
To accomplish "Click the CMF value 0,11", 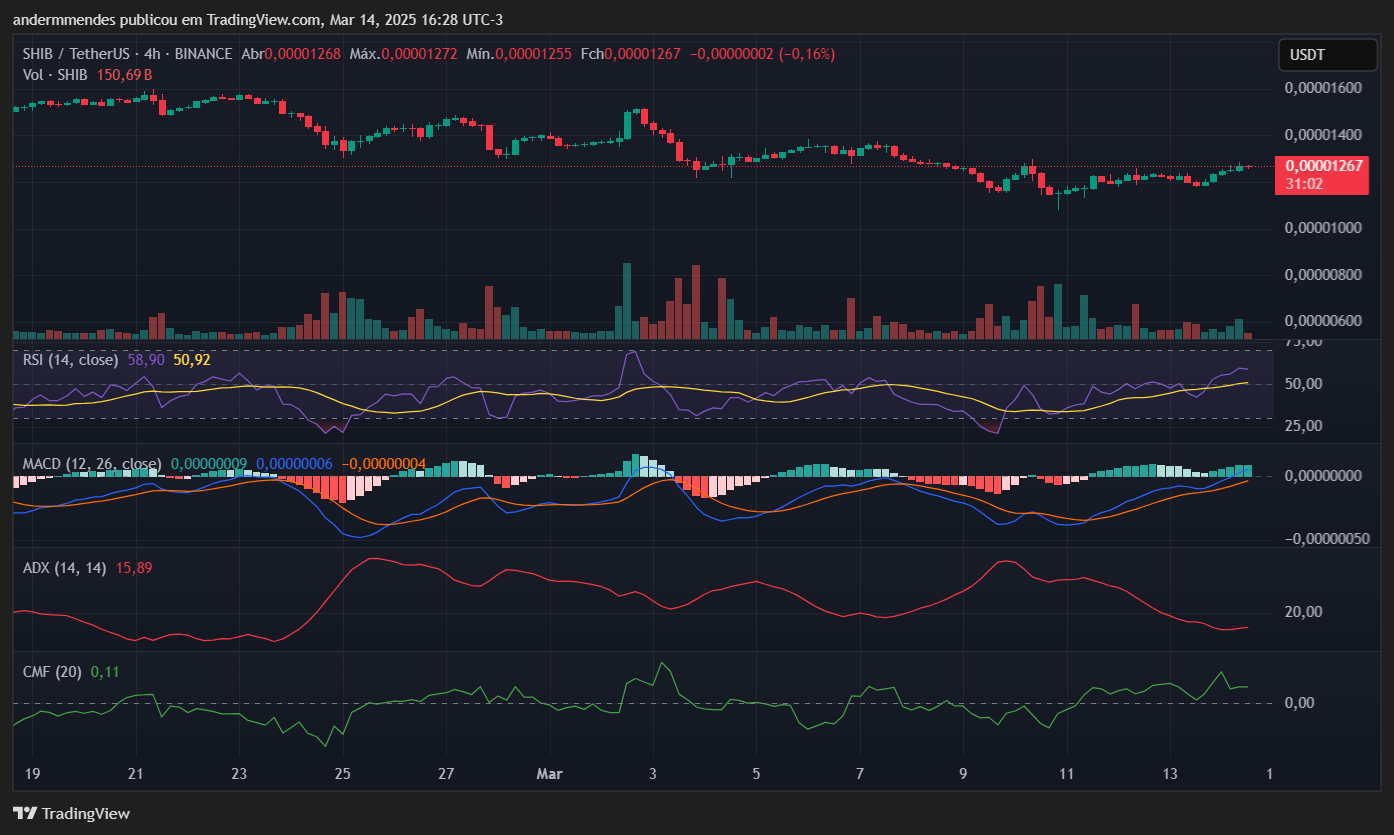I will pyautogui.click(x=104, y=672).
